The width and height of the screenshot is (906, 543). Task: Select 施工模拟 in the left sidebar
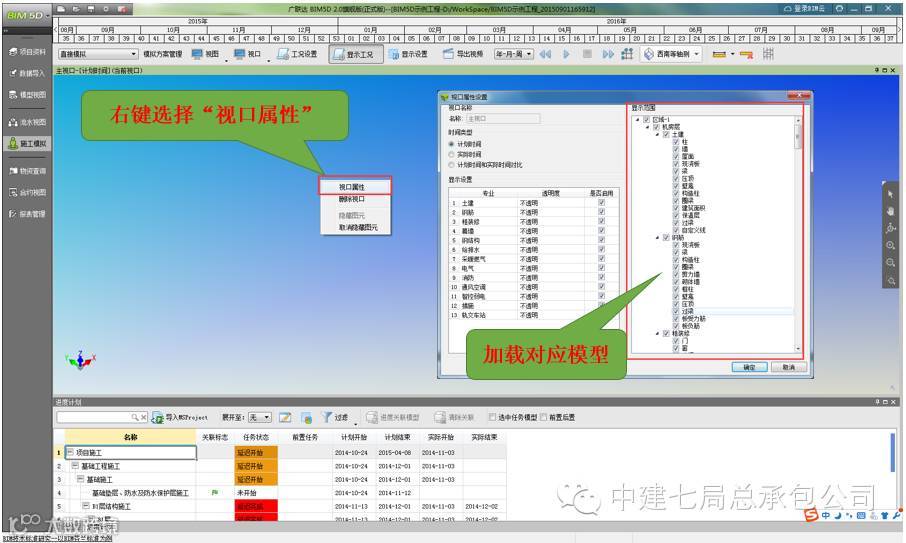tap(27, 143)
